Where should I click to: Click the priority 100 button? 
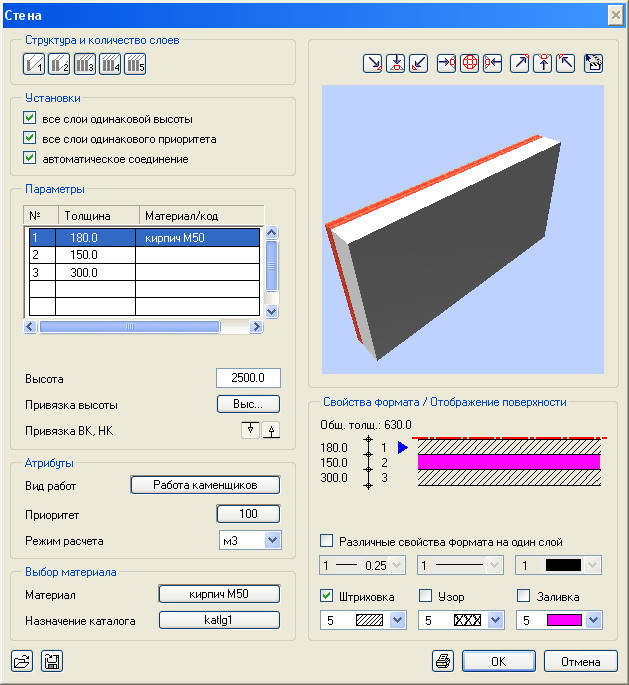[x=248, y=514]
